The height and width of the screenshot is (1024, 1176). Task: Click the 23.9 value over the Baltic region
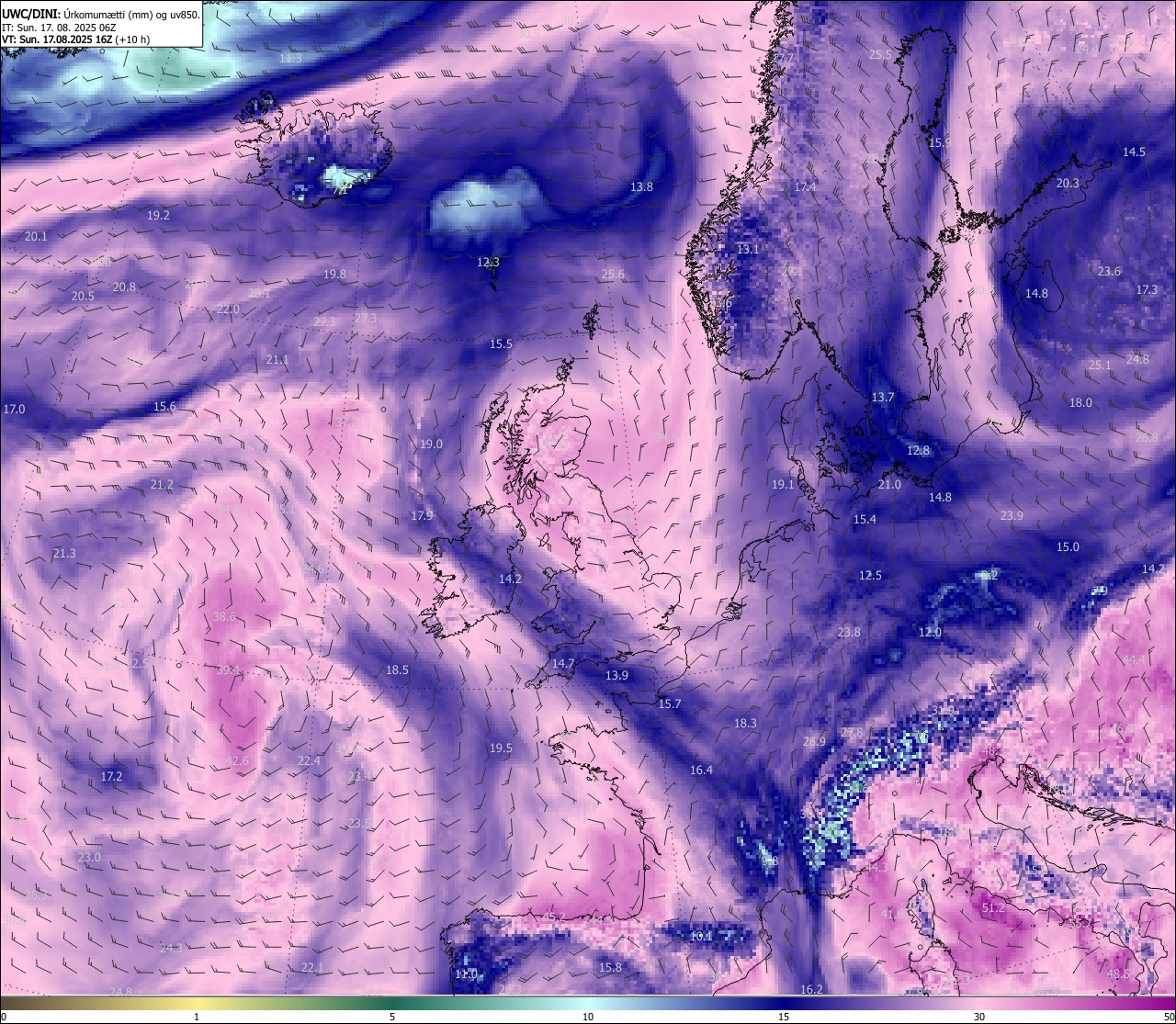pyautogui.click(x=1012, y=515)
